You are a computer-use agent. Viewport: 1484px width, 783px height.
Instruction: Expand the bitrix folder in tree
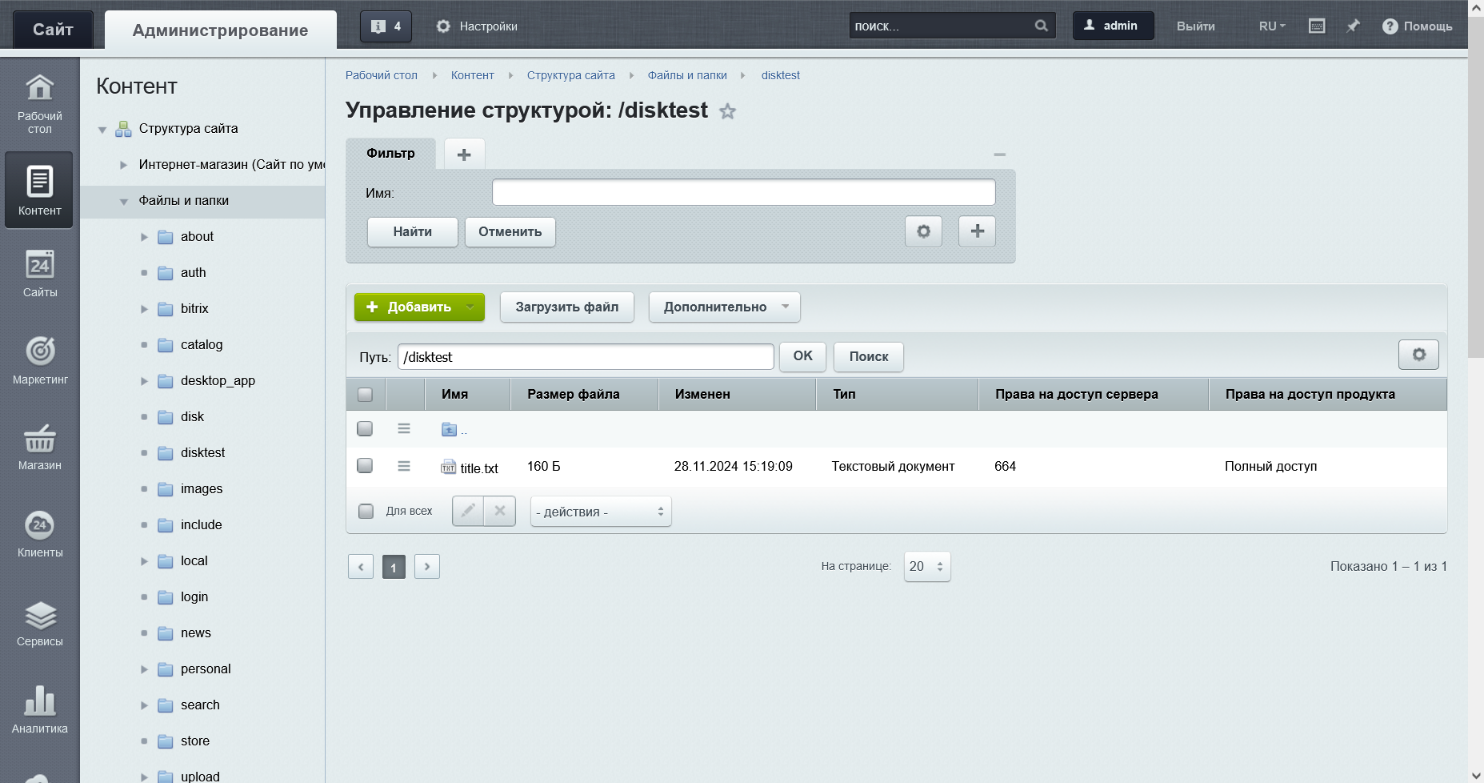click(145, 309)
